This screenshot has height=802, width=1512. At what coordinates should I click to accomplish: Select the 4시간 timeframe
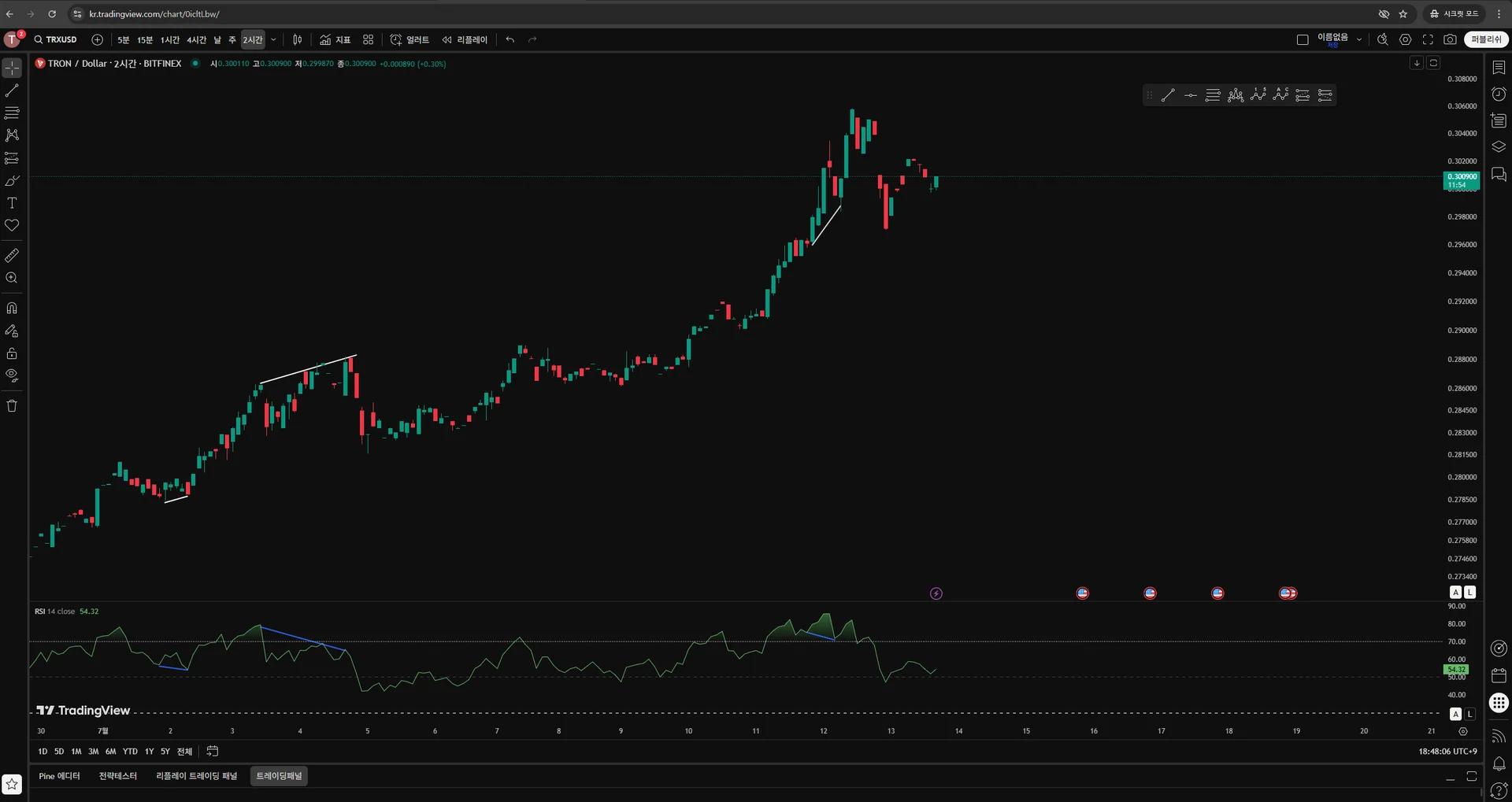[x=196, y=39]
